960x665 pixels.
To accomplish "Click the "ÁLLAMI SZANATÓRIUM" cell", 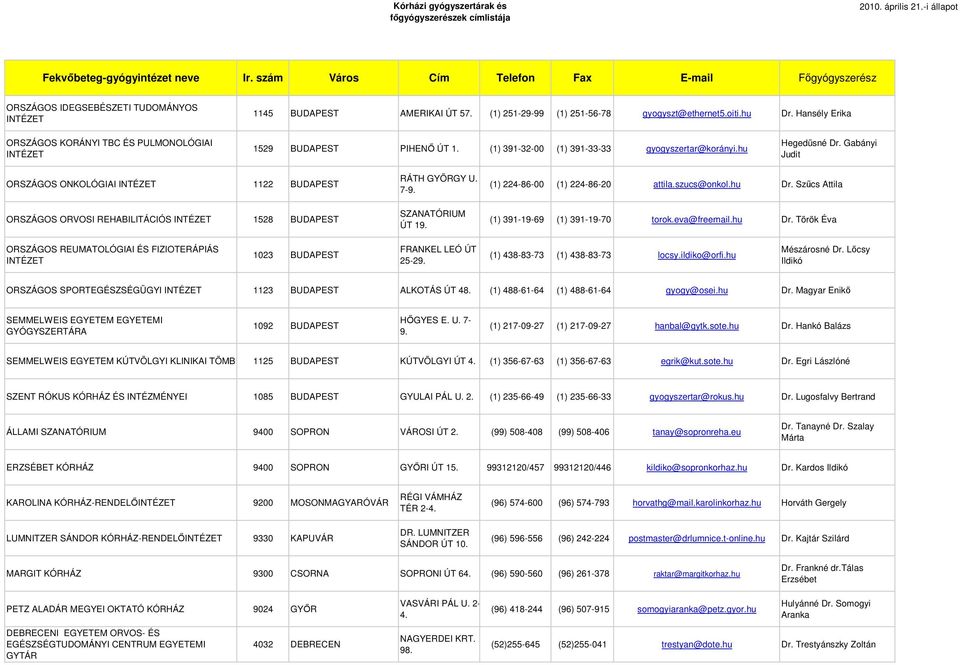I will (121, 432).
